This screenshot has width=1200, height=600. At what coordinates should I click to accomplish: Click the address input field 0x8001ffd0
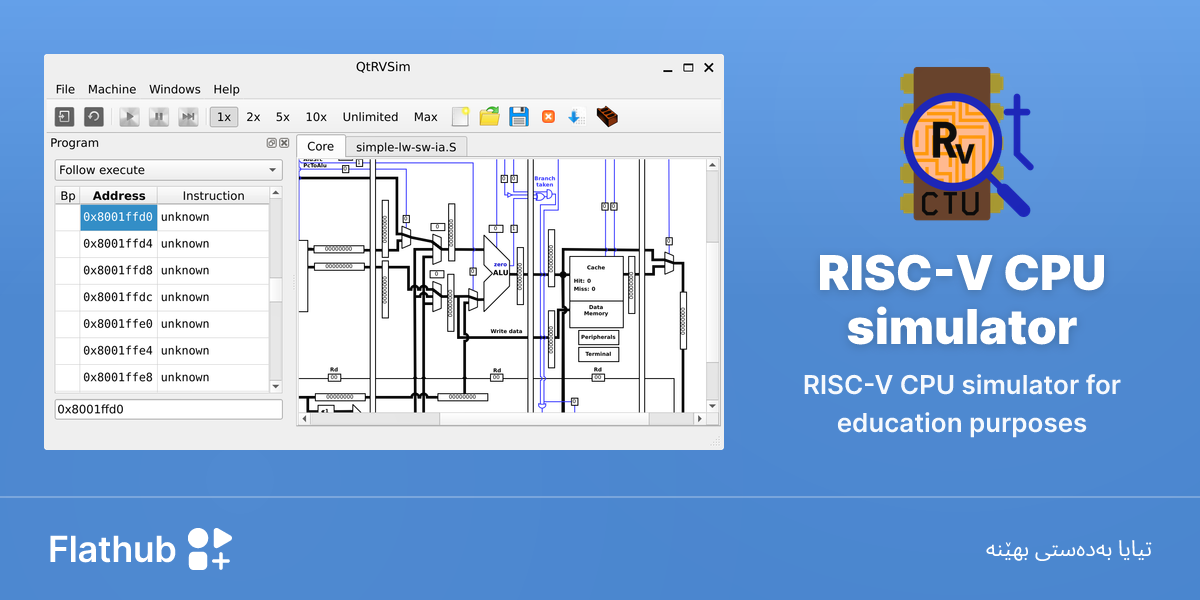tap(168, 409)
